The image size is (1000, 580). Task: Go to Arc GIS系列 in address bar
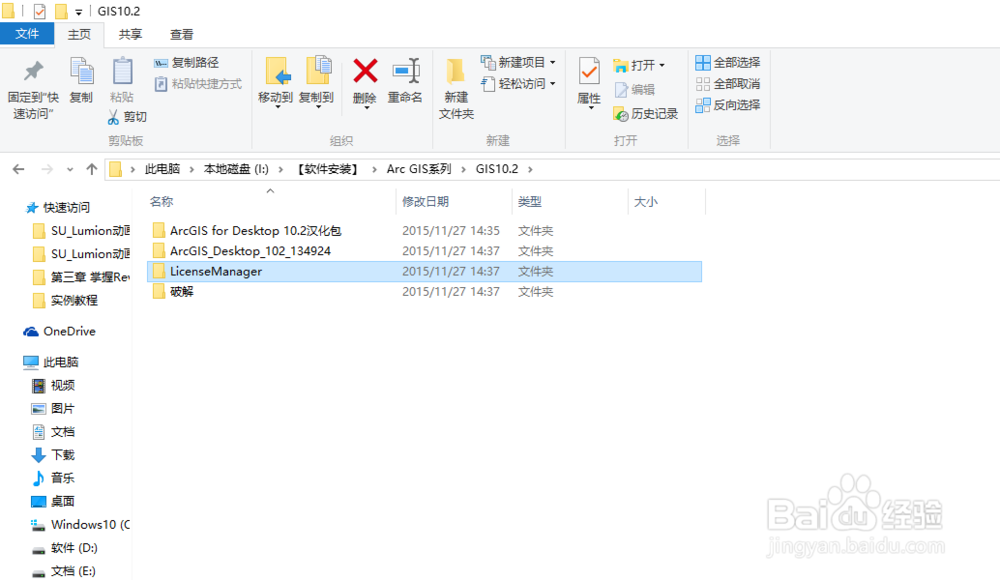pos(419,169)
